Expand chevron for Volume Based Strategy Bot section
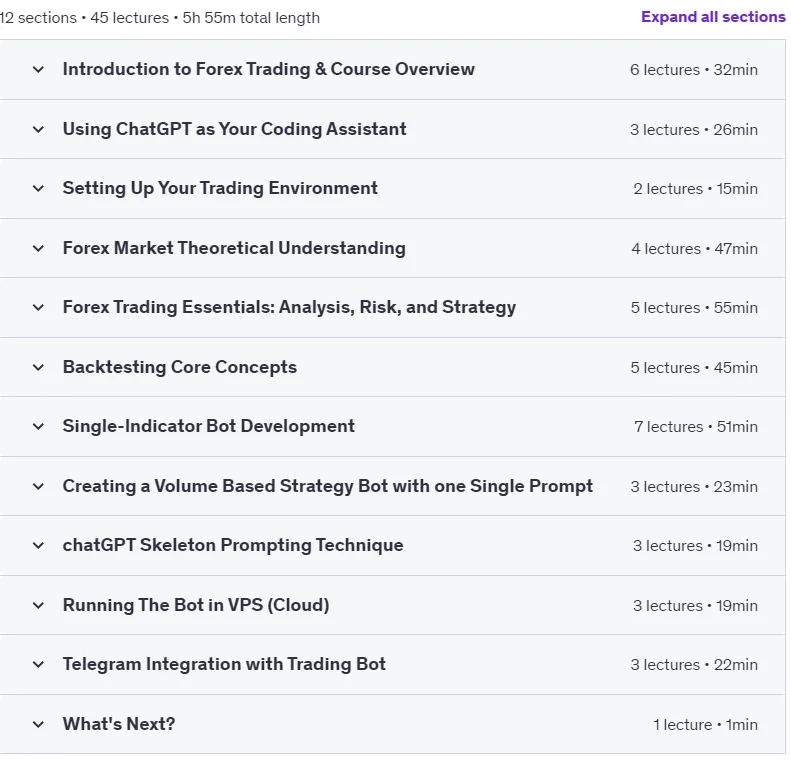Image resolution: width=791 pixels, height=761 pixels. pyautogui.click(x=38, y=487)
